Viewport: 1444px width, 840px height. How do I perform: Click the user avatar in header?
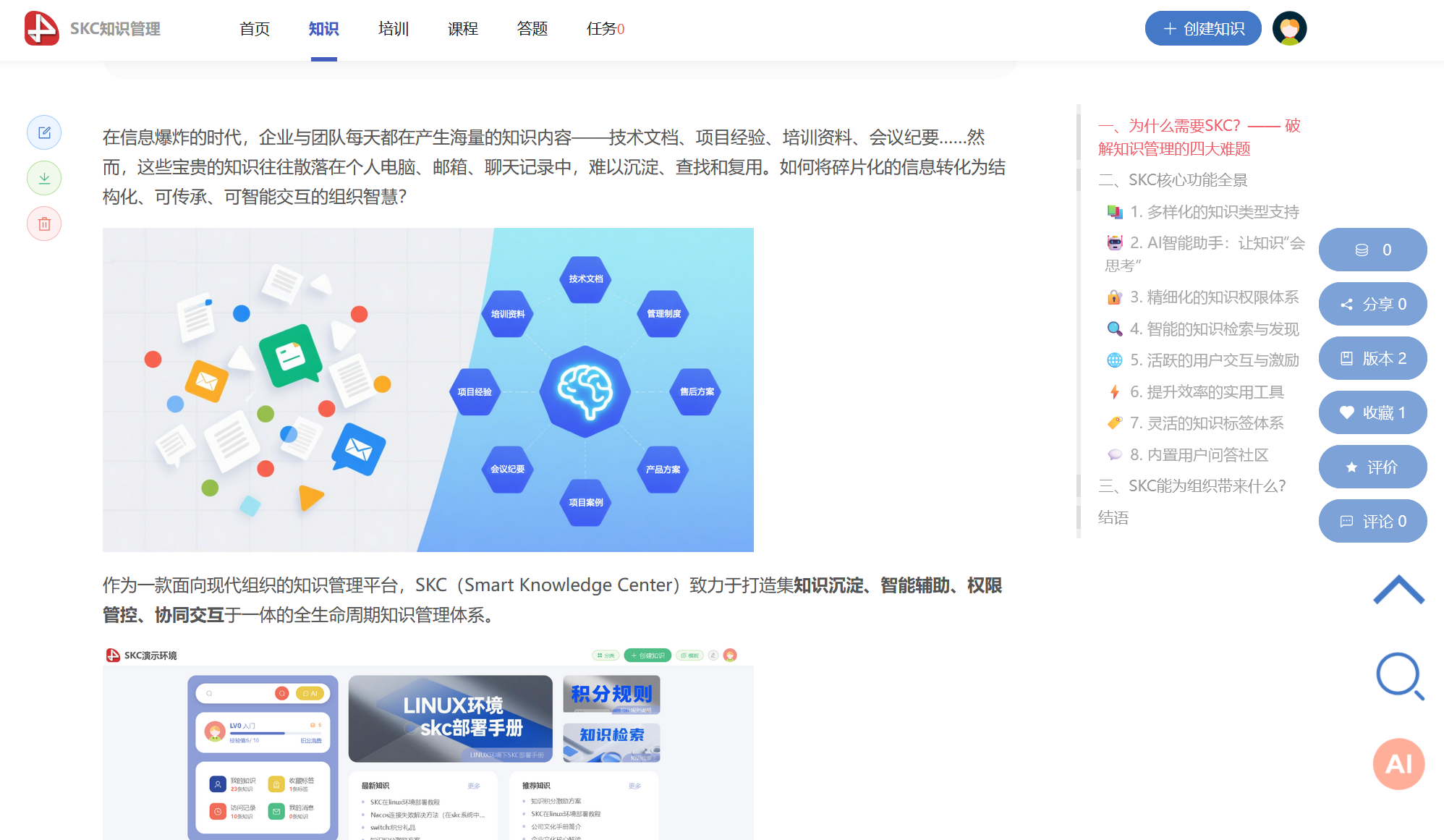[1289, 29]
